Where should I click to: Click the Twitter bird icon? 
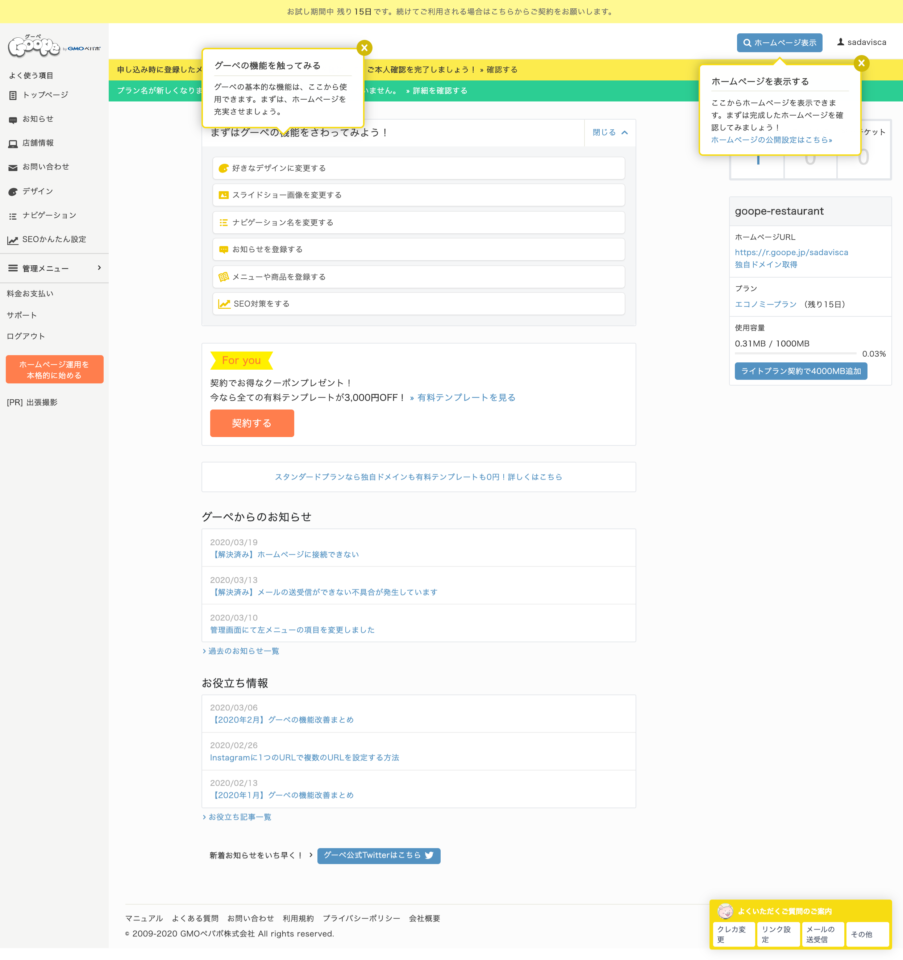pos(429,855)
